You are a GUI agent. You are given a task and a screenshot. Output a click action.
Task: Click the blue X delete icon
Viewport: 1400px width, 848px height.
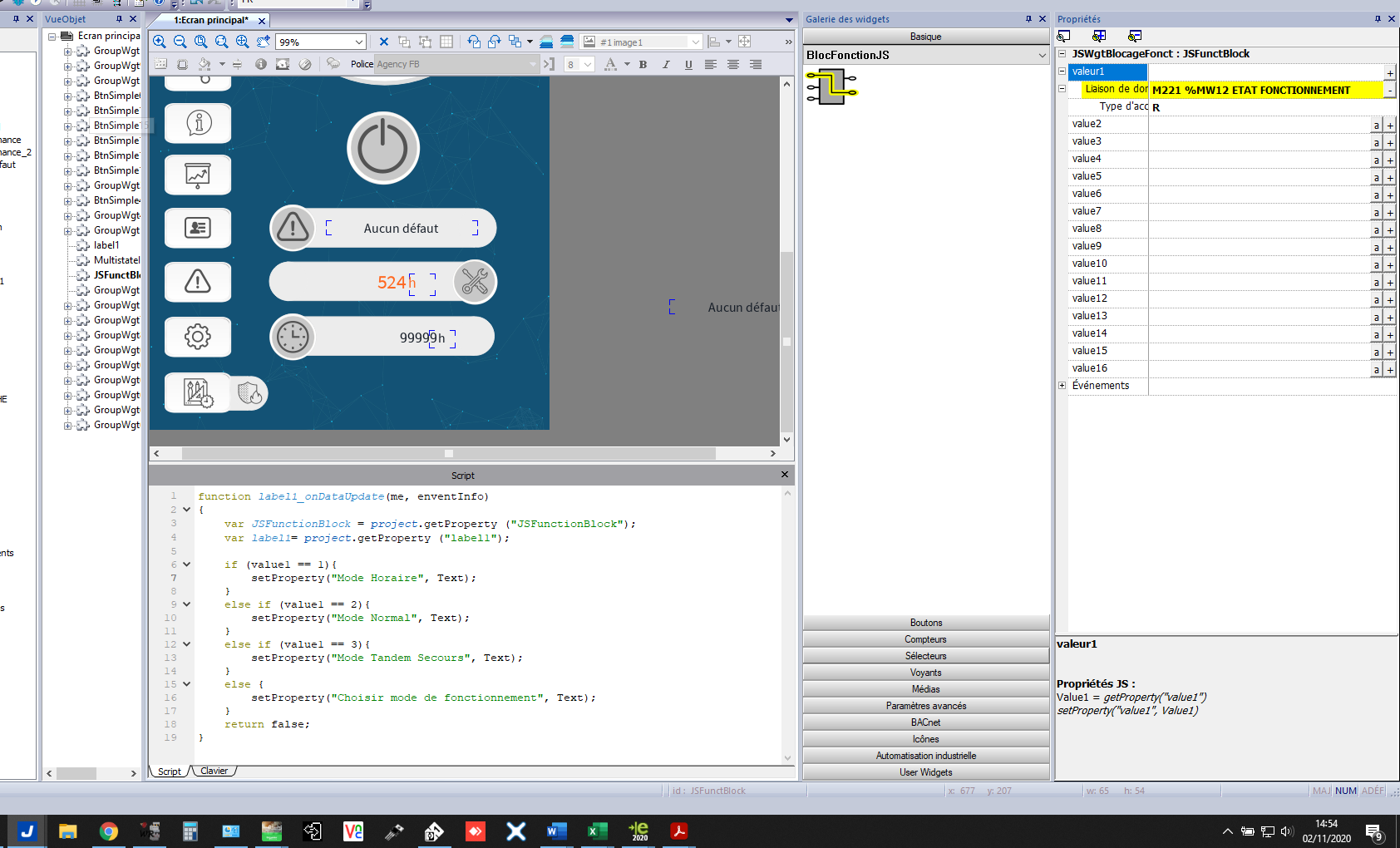click(383, 42)
